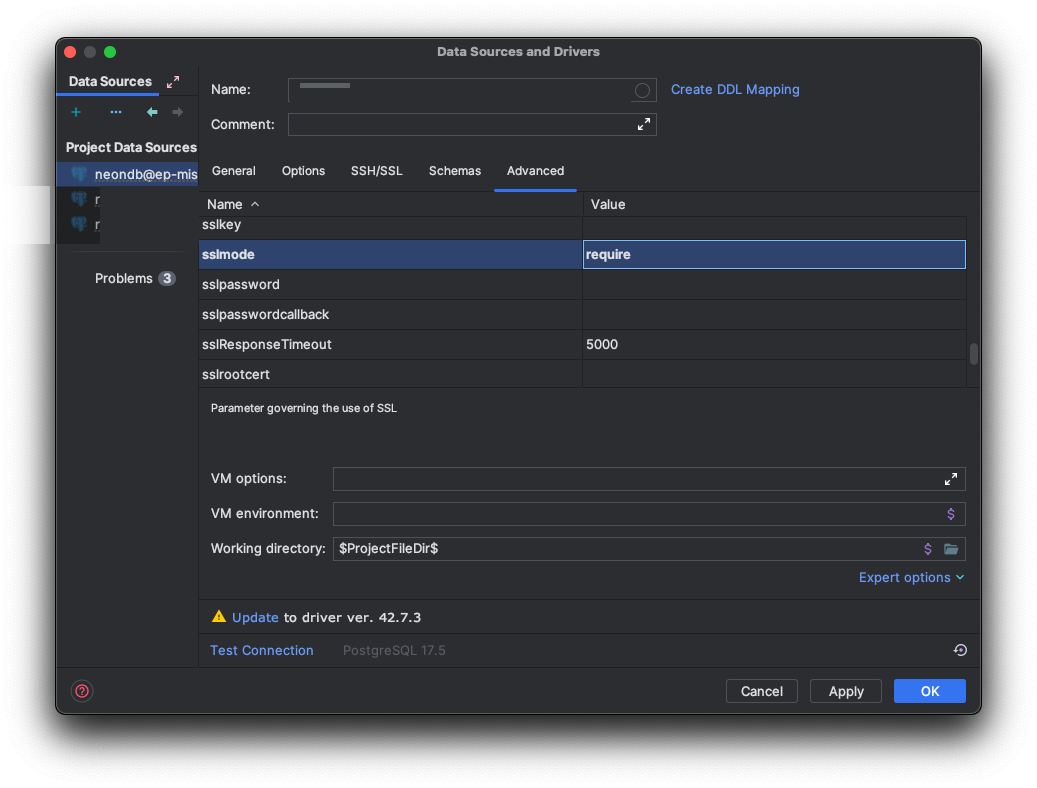The image size is (1037, 788).
Task: Edit the sslmode value 'require'
Action: coord(774,255)
